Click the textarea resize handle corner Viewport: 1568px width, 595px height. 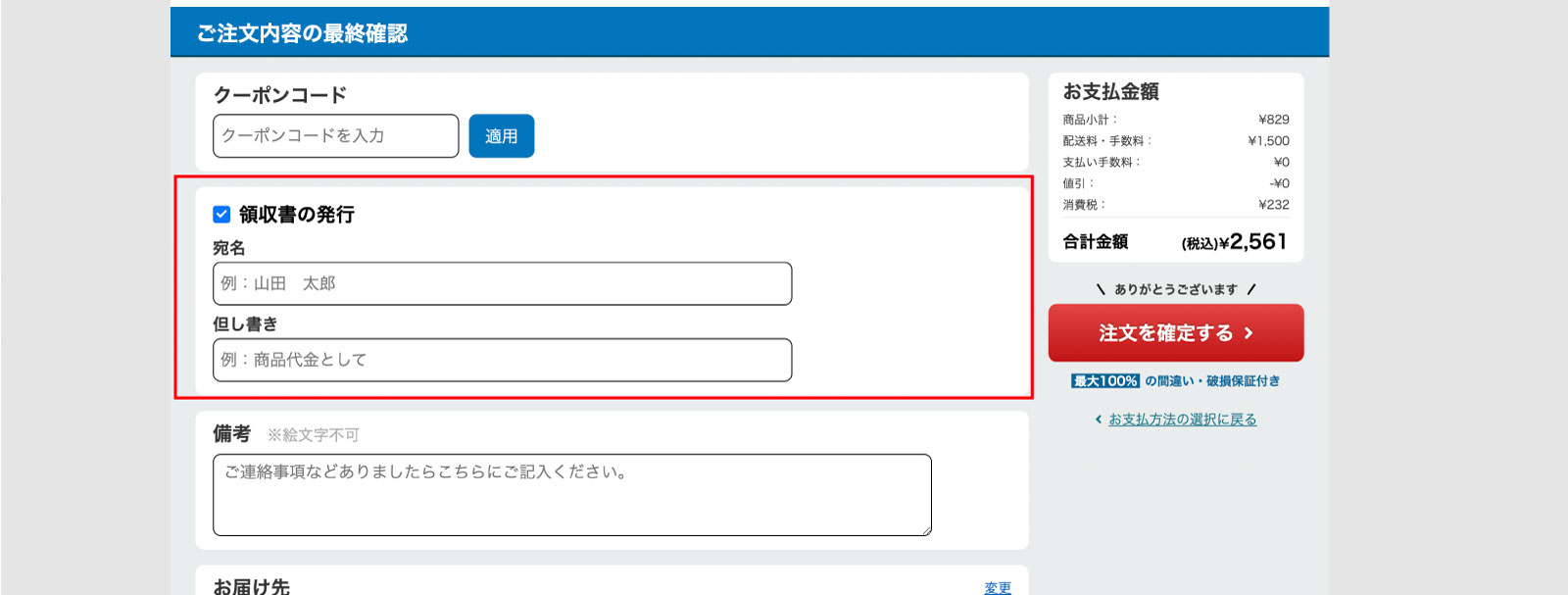(x=925, y=530)
